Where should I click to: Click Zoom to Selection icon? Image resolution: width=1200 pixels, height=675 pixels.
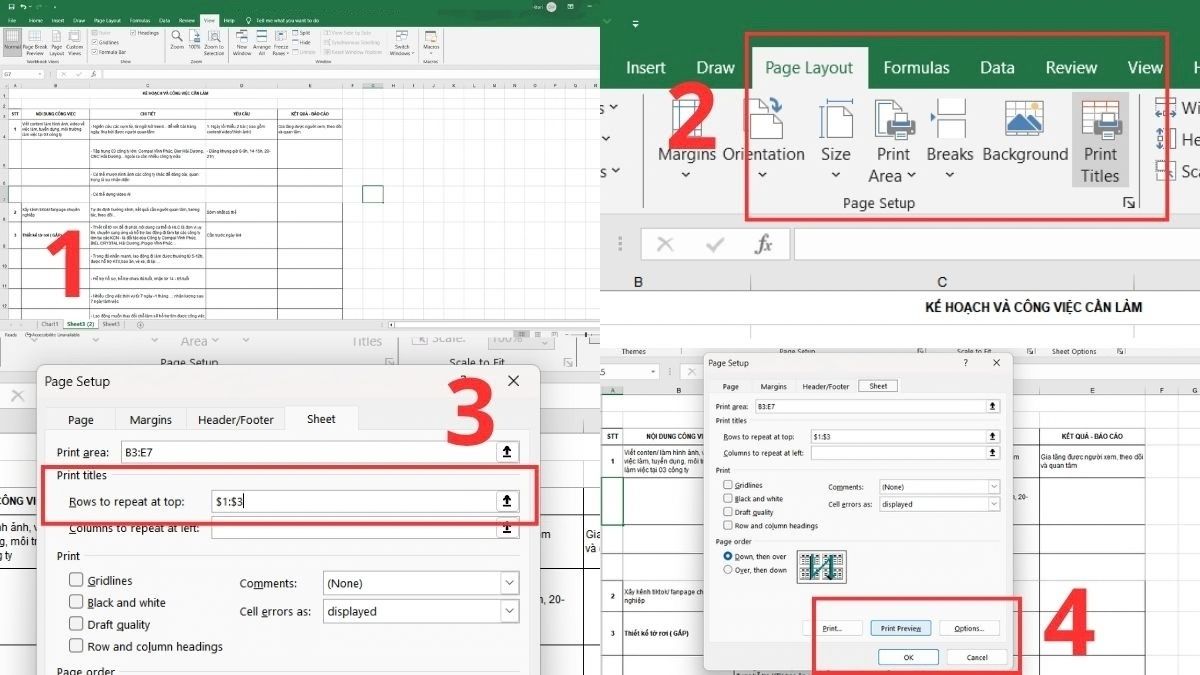214,40
